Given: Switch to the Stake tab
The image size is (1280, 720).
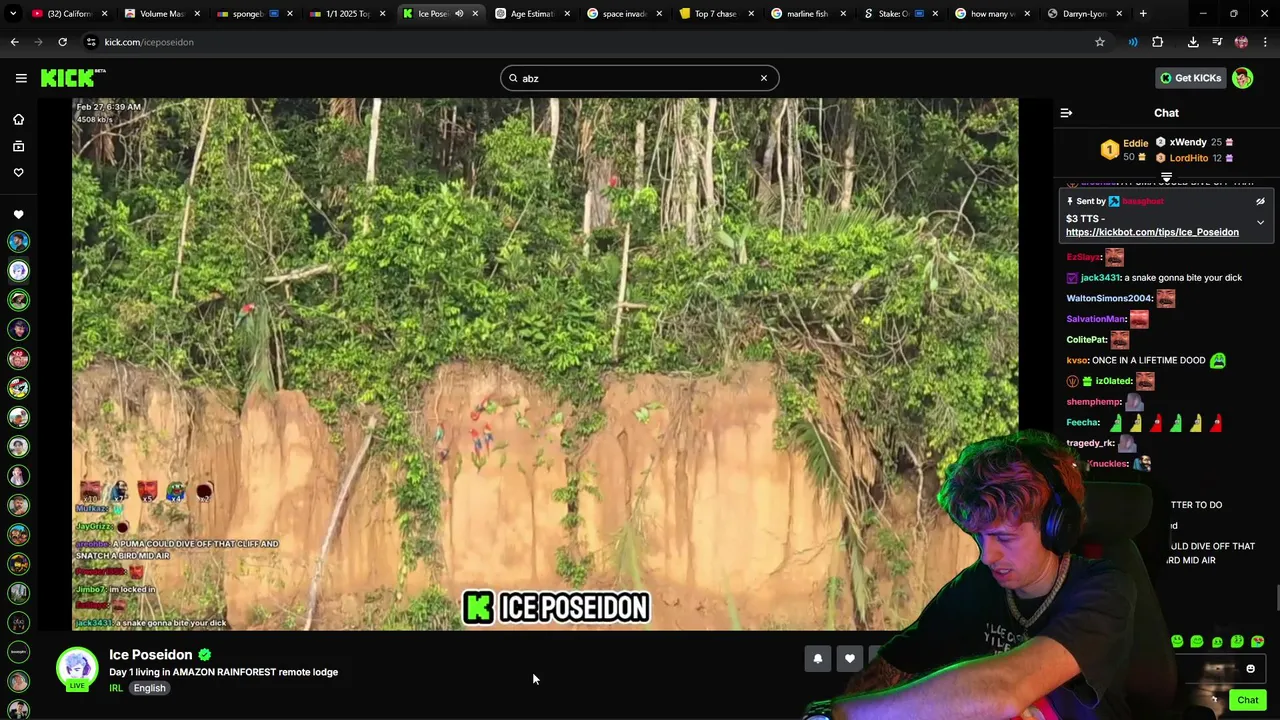Looking at the screenshot, I should click(x=898, y=14).
